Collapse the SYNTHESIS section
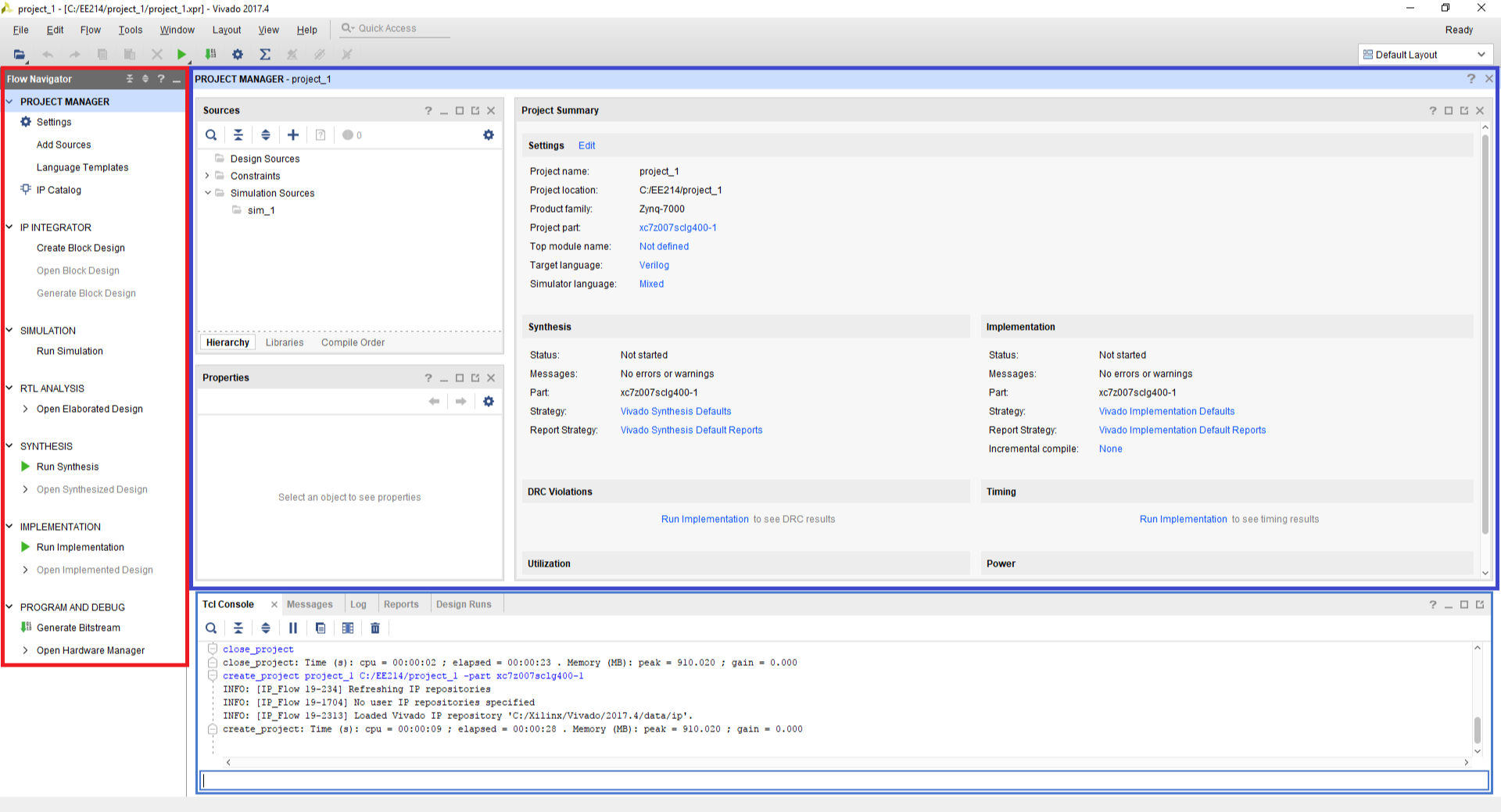Viewport: 1501px width, 812px height. [9, 446]
